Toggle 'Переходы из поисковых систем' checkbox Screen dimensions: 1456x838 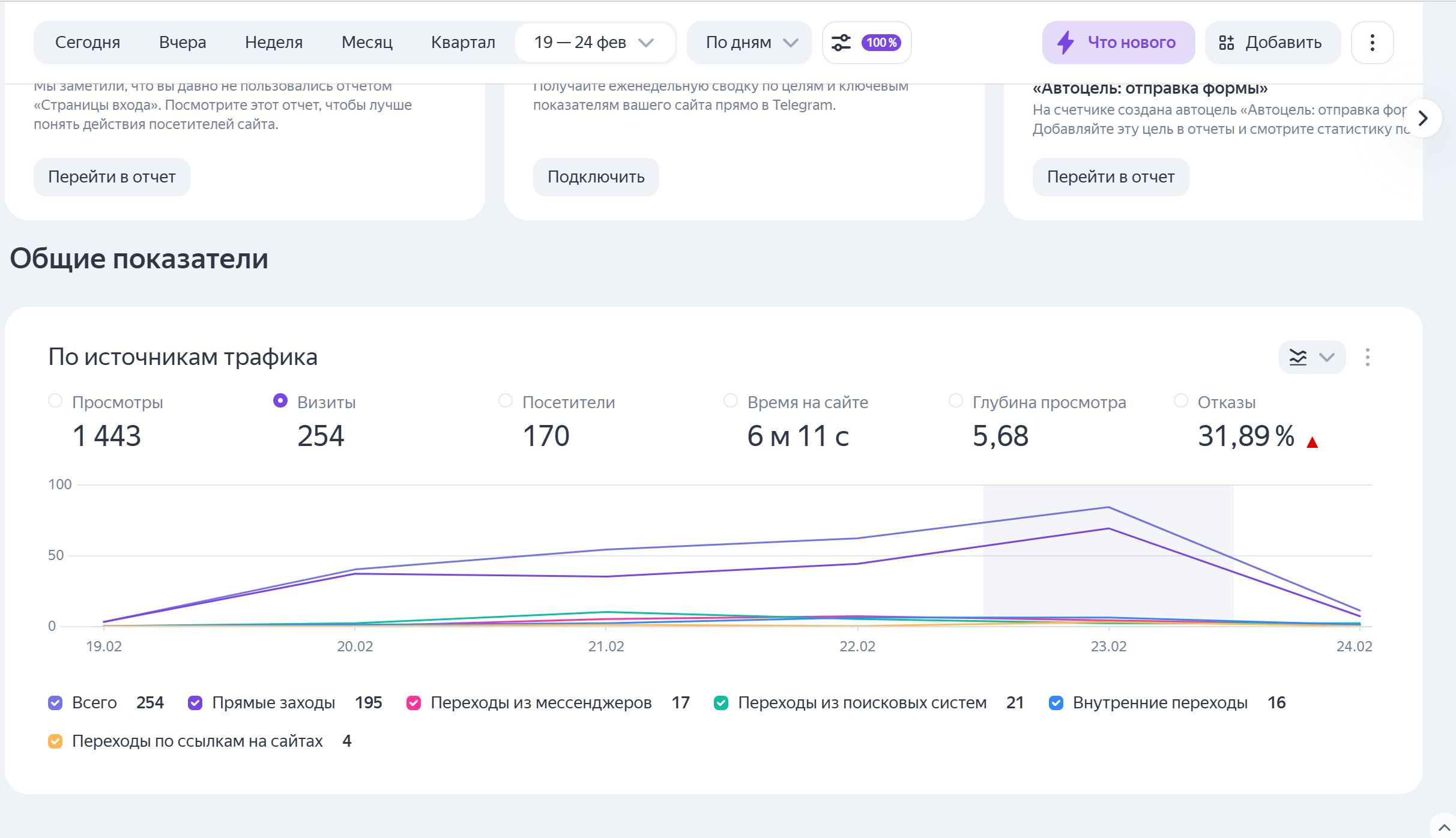coord(721,703)
